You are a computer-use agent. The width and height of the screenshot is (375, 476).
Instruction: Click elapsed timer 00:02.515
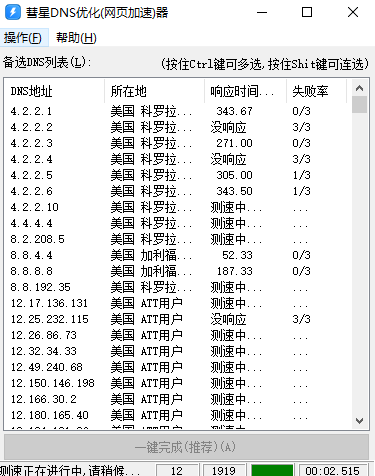[x=333, y=470]
